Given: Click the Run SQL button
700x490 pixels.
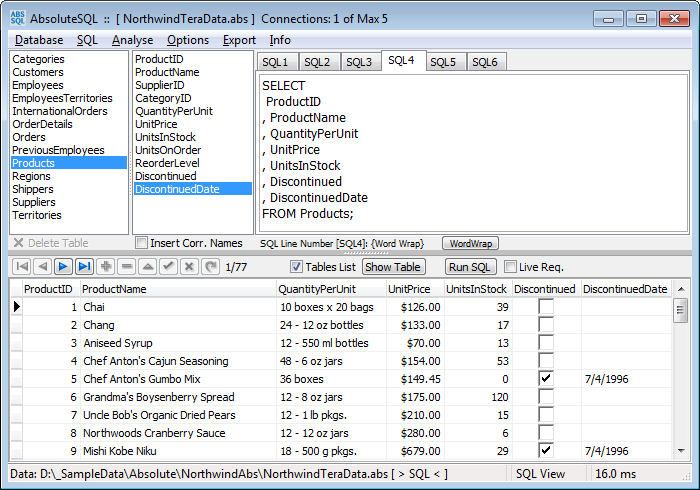Looking at the screenshot, I should (x=470, y=267).
